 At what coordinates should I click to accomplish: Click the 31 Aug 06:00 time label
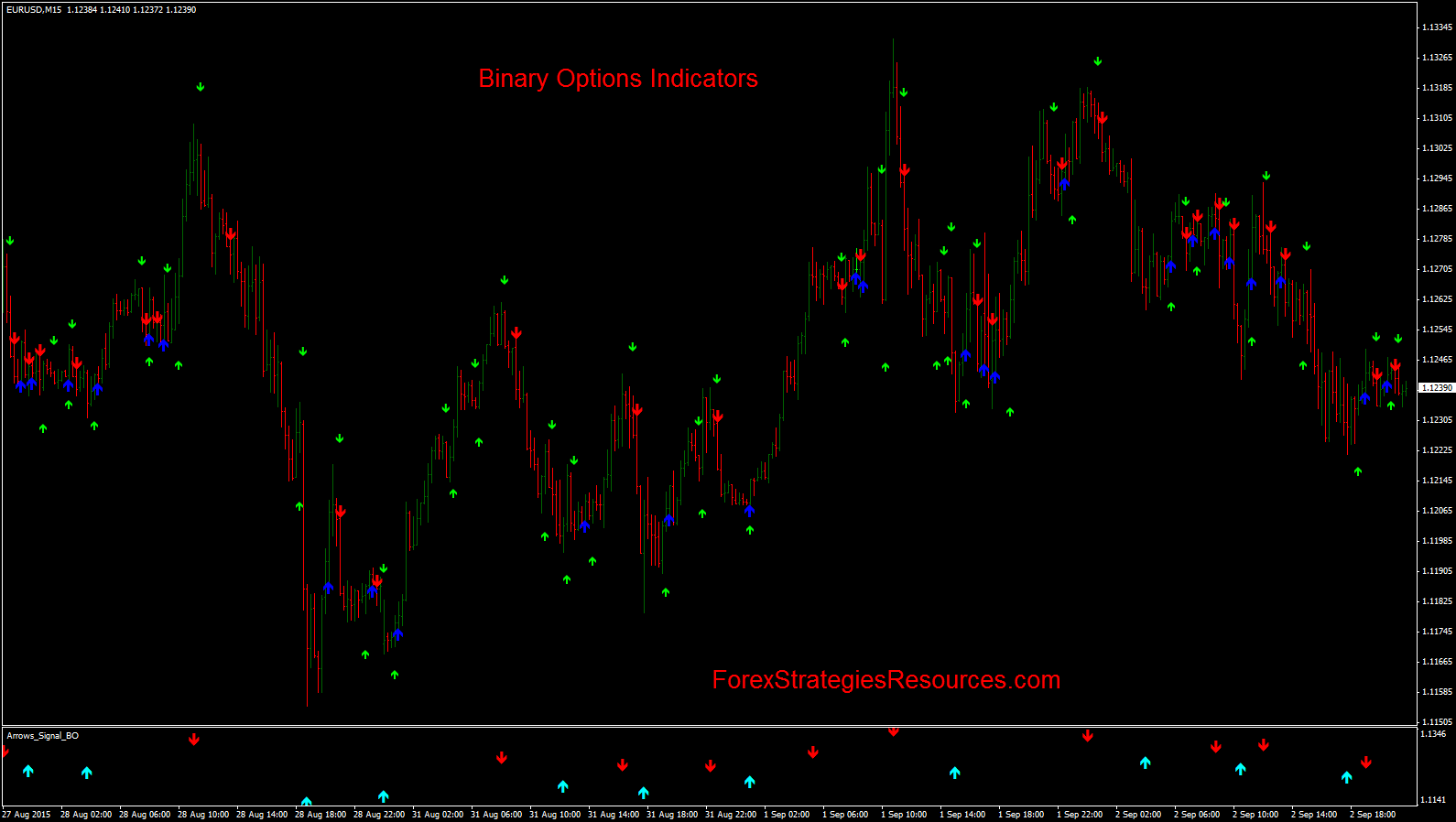pyautogui.click(x=496, y=815)
